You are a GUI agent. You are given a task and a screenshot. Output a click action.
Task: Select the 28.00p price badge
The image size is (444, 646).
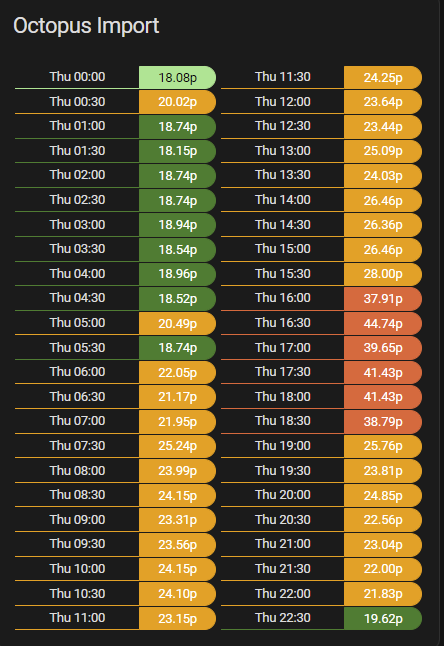pos(383,274)
